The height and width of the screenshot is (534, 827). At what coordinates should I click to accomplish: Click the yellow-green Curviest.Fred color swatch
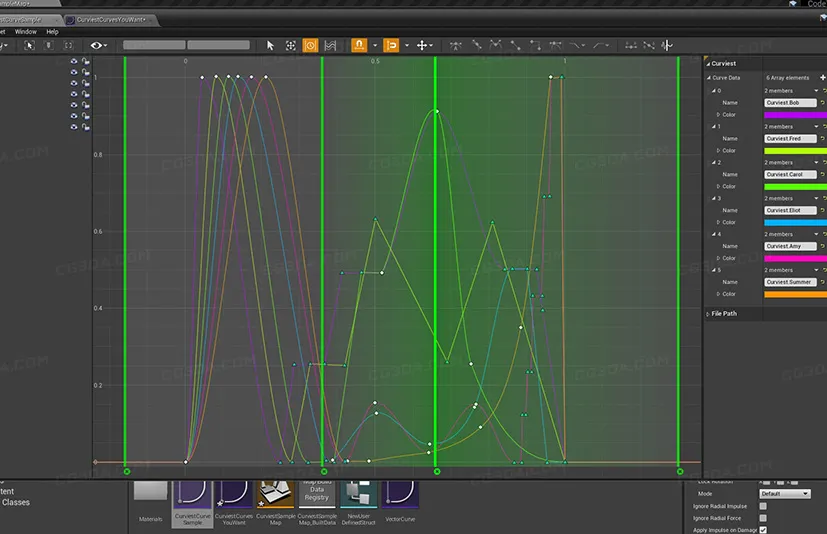tap(795, 150)
